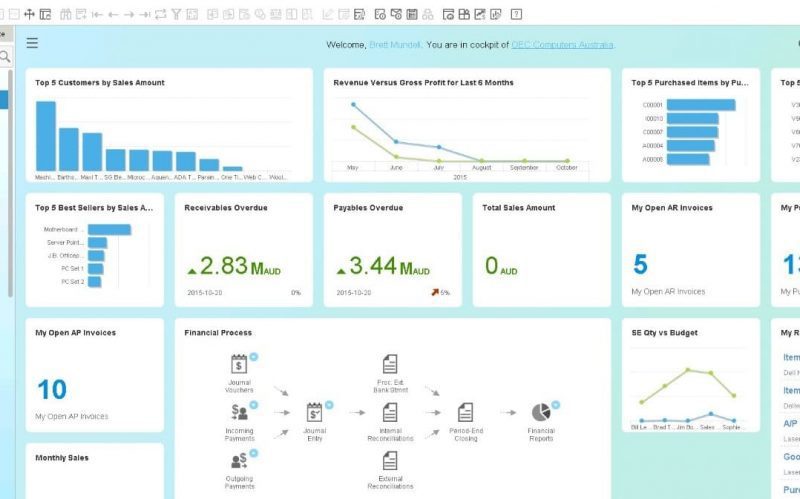The width and height of the screenshot is (800, 499).
Task: Open External Reconciliations document icon
Action: 390,461
